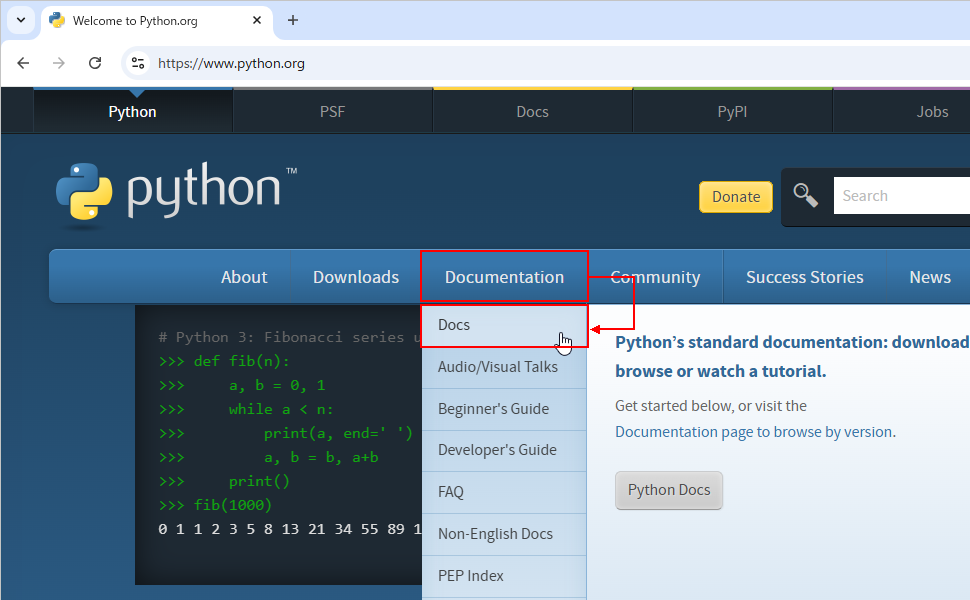Go back to the previous page

tap(23, 63)
